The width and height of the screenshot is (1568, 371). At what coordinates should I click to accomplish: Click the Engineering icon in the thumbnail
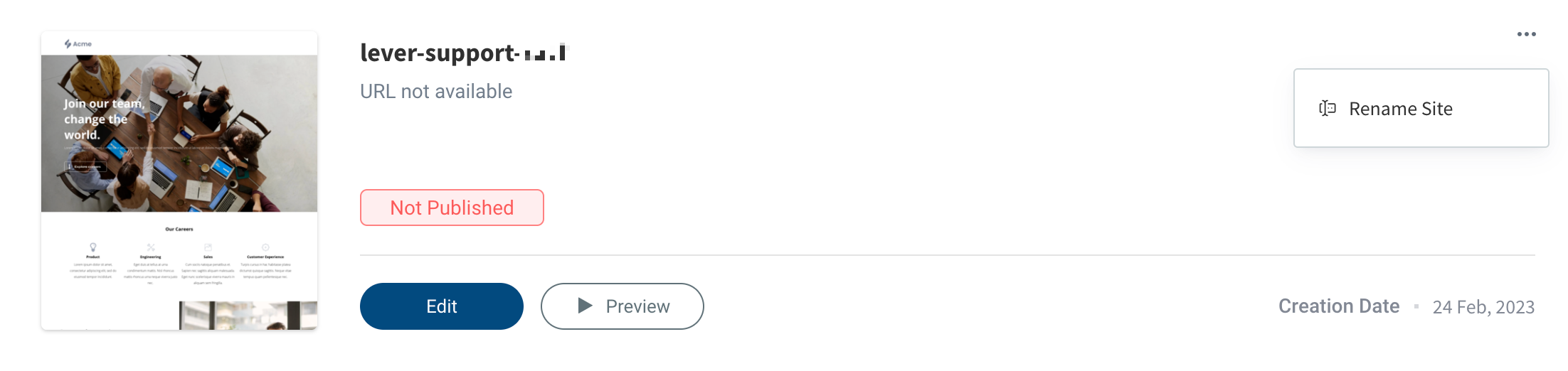pyautogui.click(x=151, y=247)
